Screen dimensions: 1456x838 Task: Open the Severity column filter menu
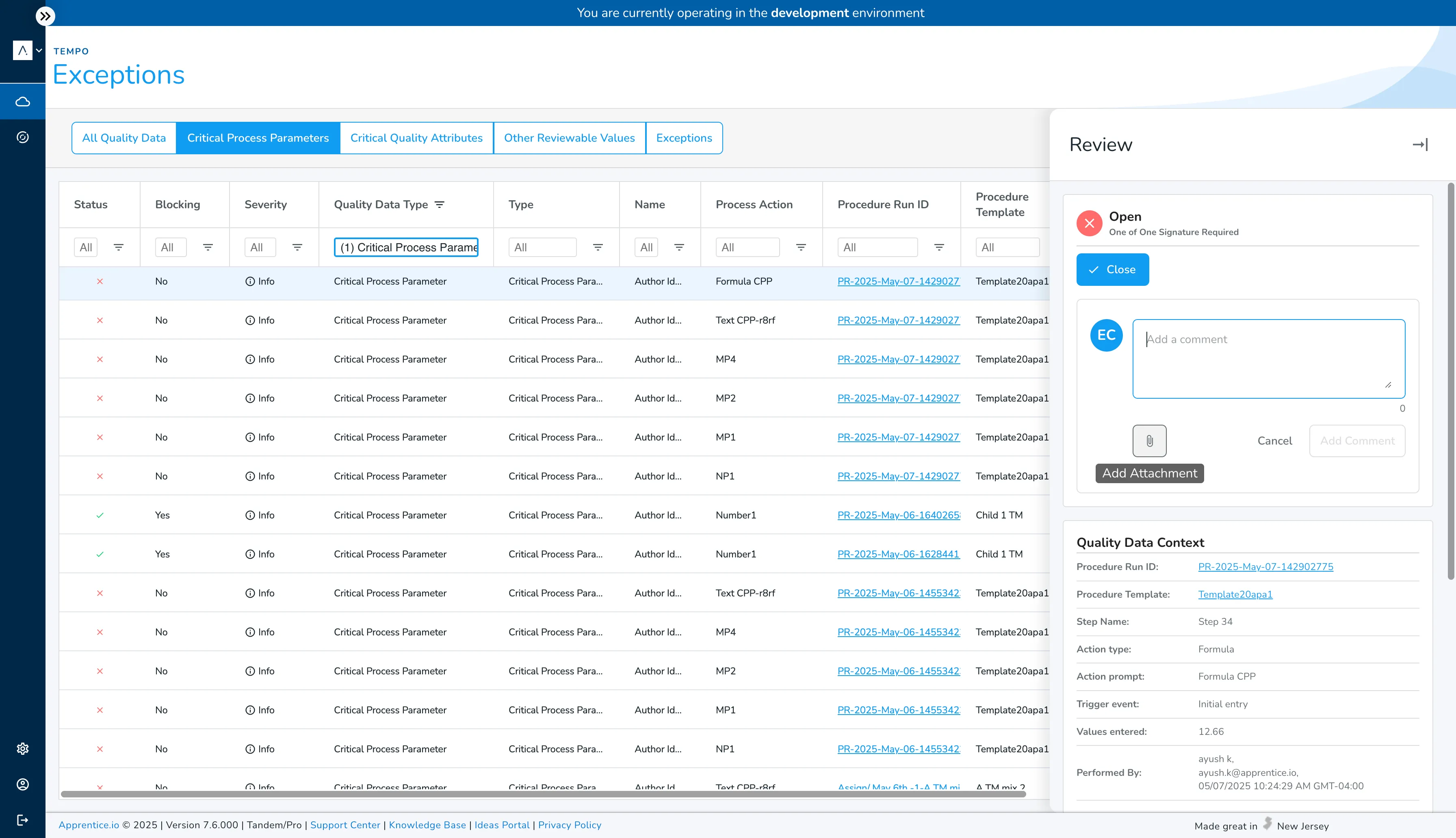point(297,248)
